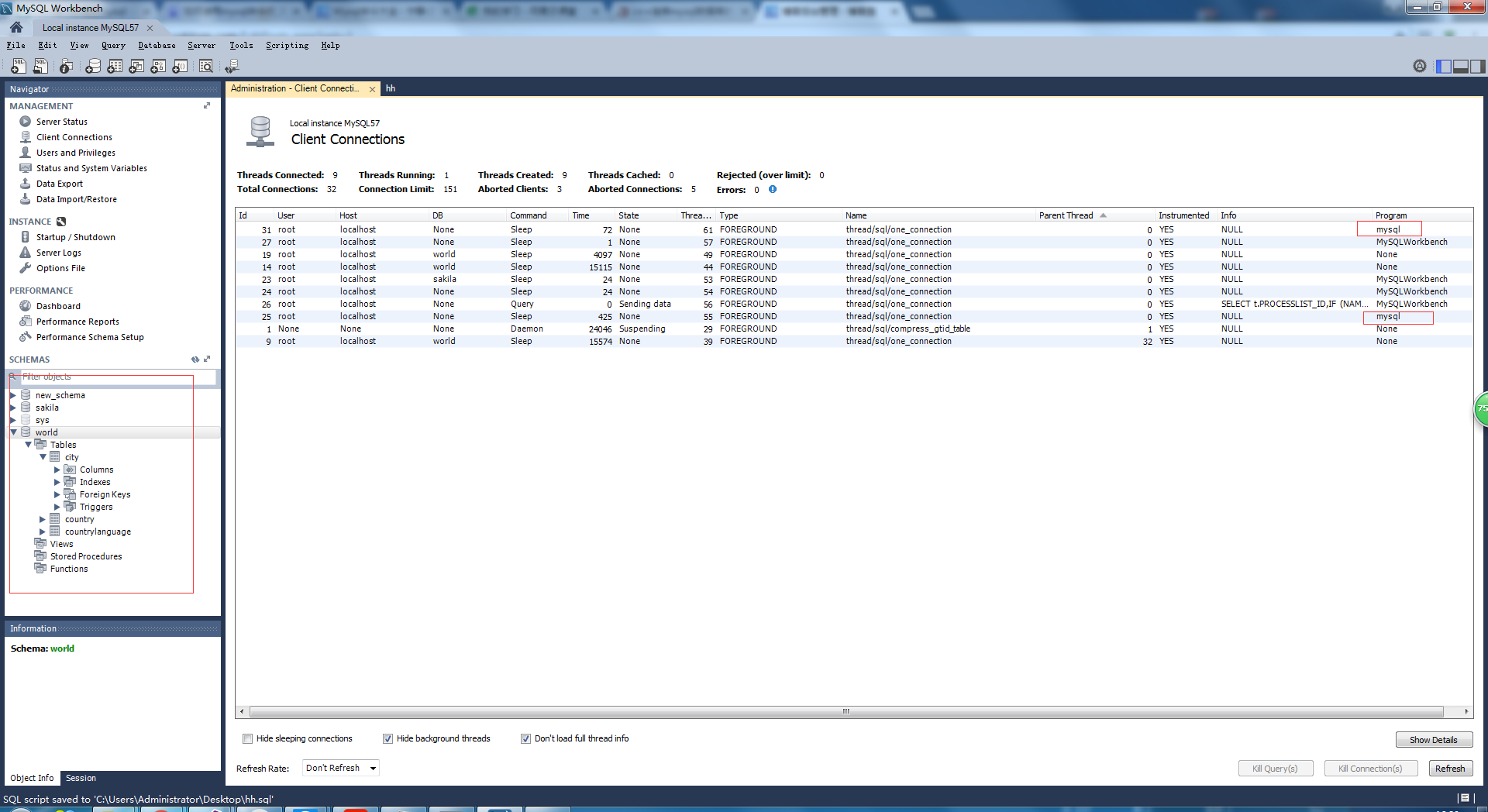The width and height of the screenshot is (1488, 812).
Task: Open Server Status in Management
Action: click(x=61, y=122)
